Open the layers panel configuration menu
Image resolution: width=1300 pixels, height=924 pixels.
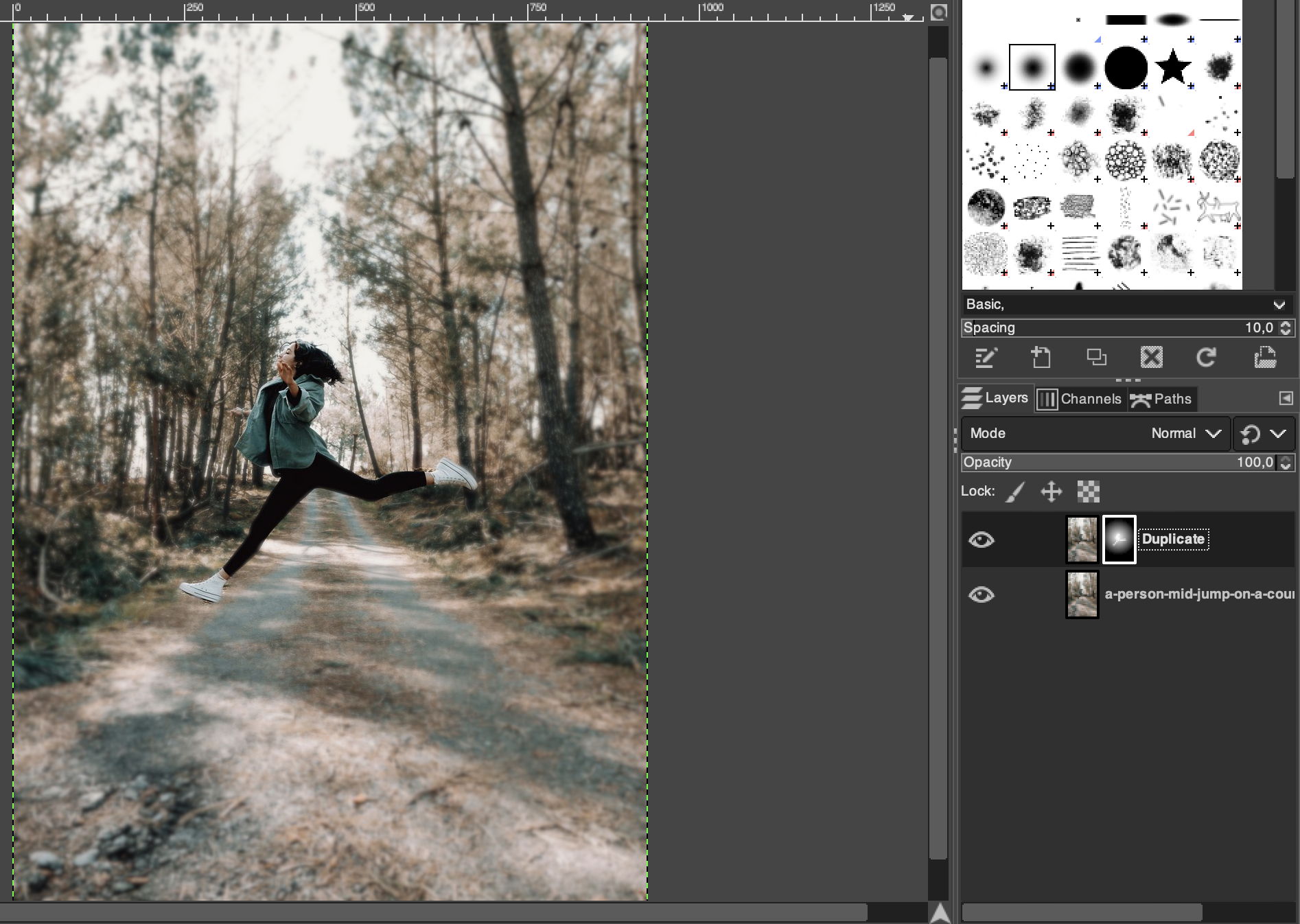point(1286,398)
